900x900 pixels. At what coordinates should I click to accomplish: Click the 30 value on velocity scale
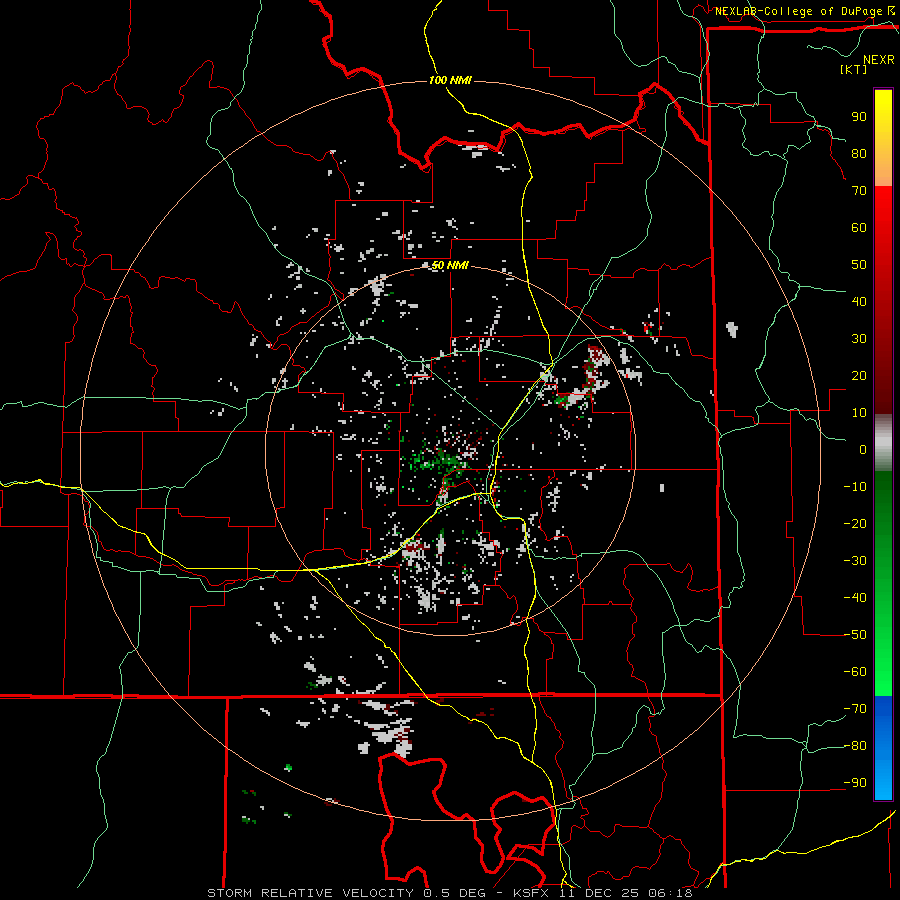tap(859, 339)
